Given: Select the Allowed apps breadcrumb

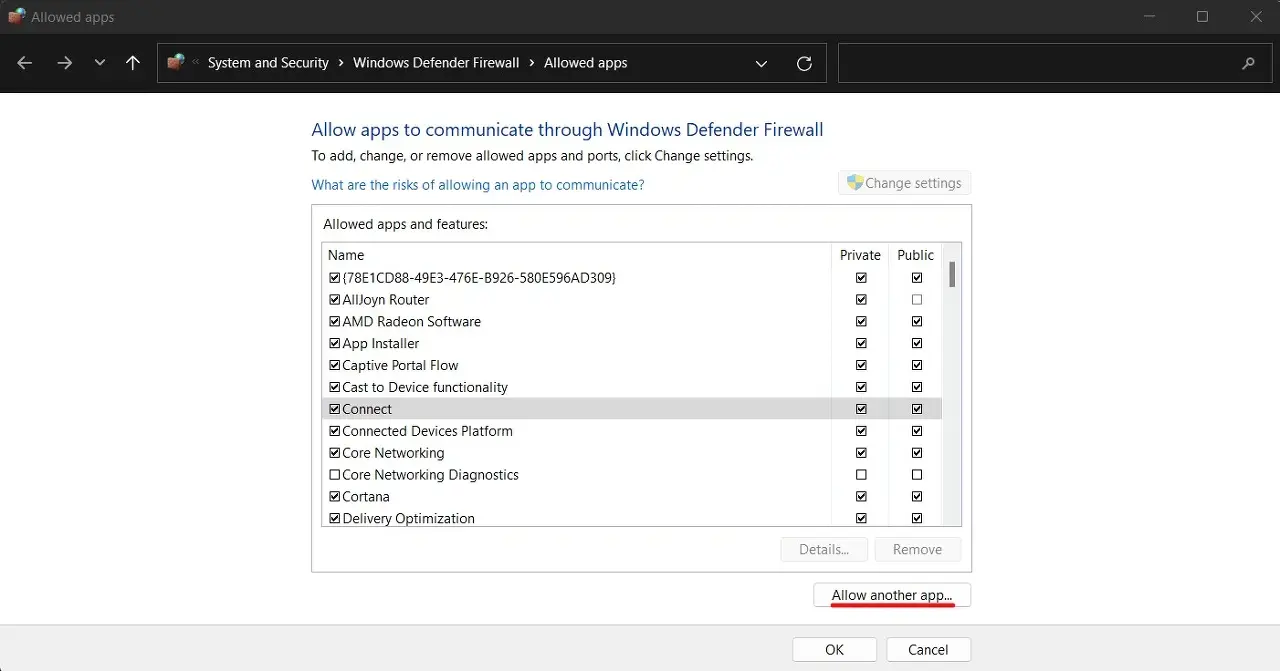Looking at the screenshot, I should click(x=586, y=63).
